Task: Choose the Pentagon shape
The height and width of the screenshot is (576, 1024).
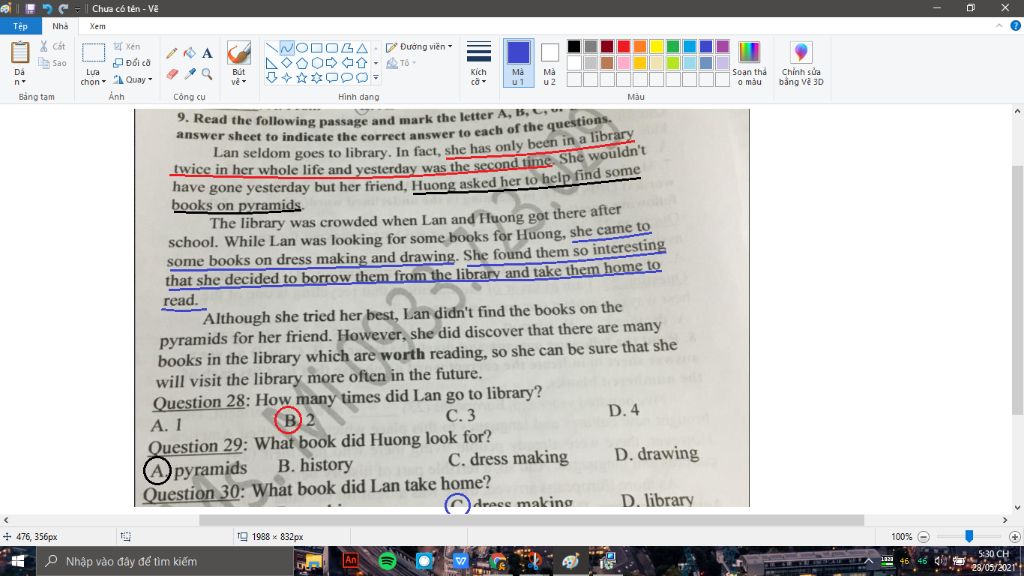Action: pyautogui.click(x=302, y=63)
